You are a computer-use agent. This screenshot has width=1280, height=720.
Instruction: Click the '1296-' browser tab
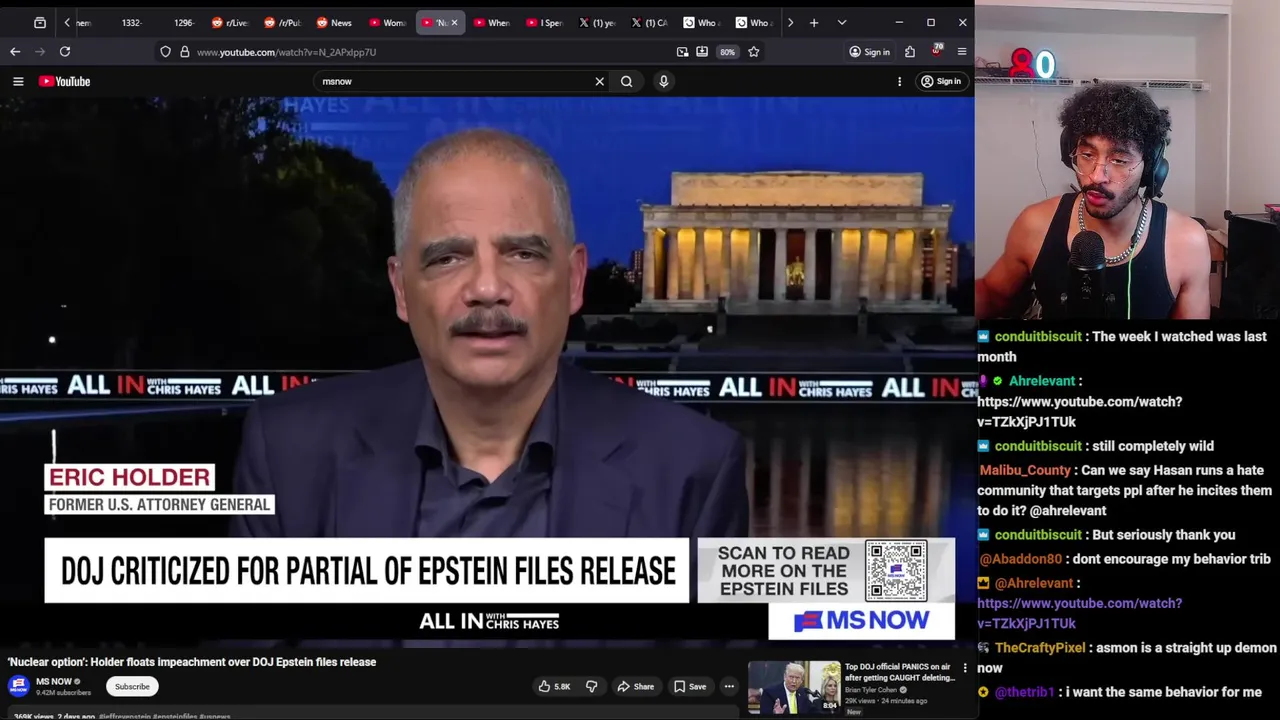(184, 22)
